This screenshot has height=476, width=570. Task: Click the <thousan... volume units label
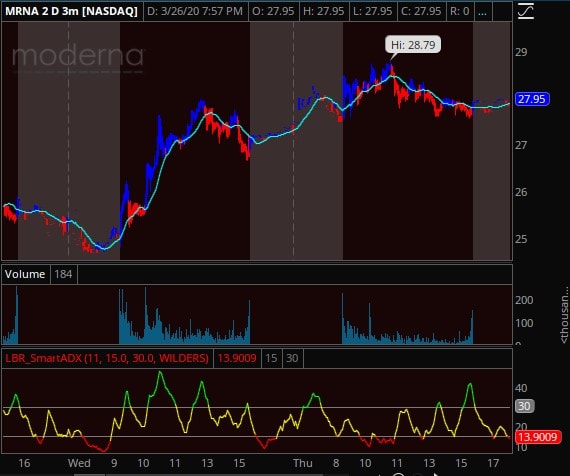pyautogui.click(x=564, y=314)
